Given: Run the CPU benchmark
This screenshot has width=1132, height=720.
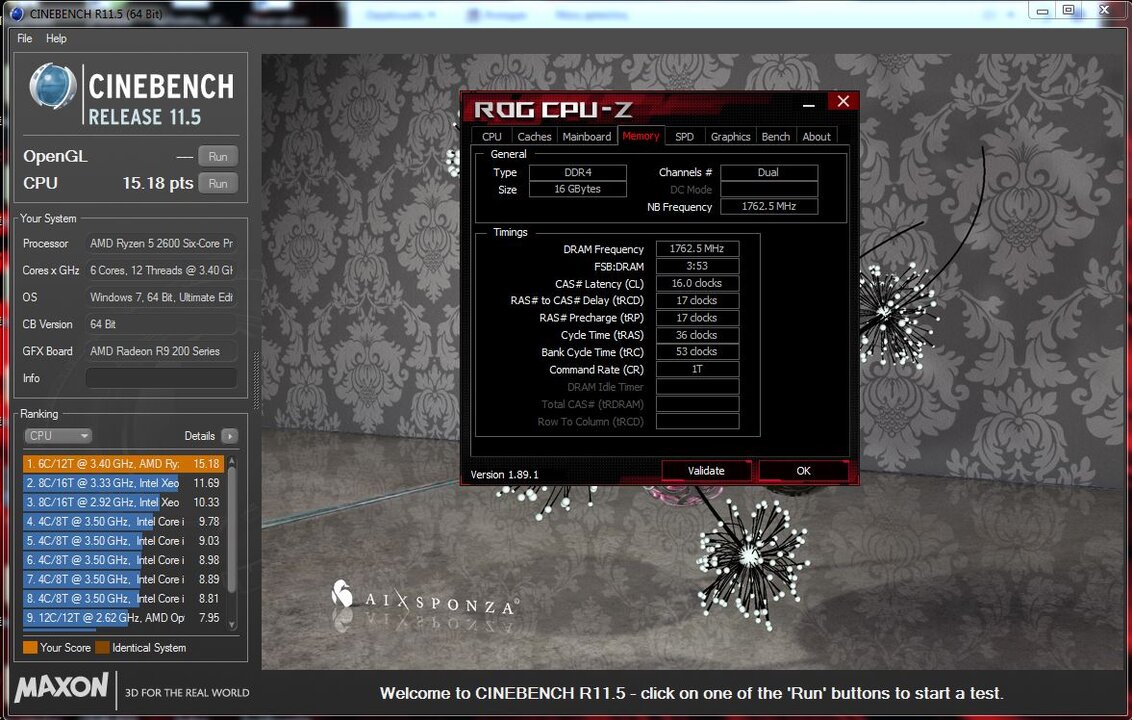Looking at the screenshot, I should (x=218, y=183).
